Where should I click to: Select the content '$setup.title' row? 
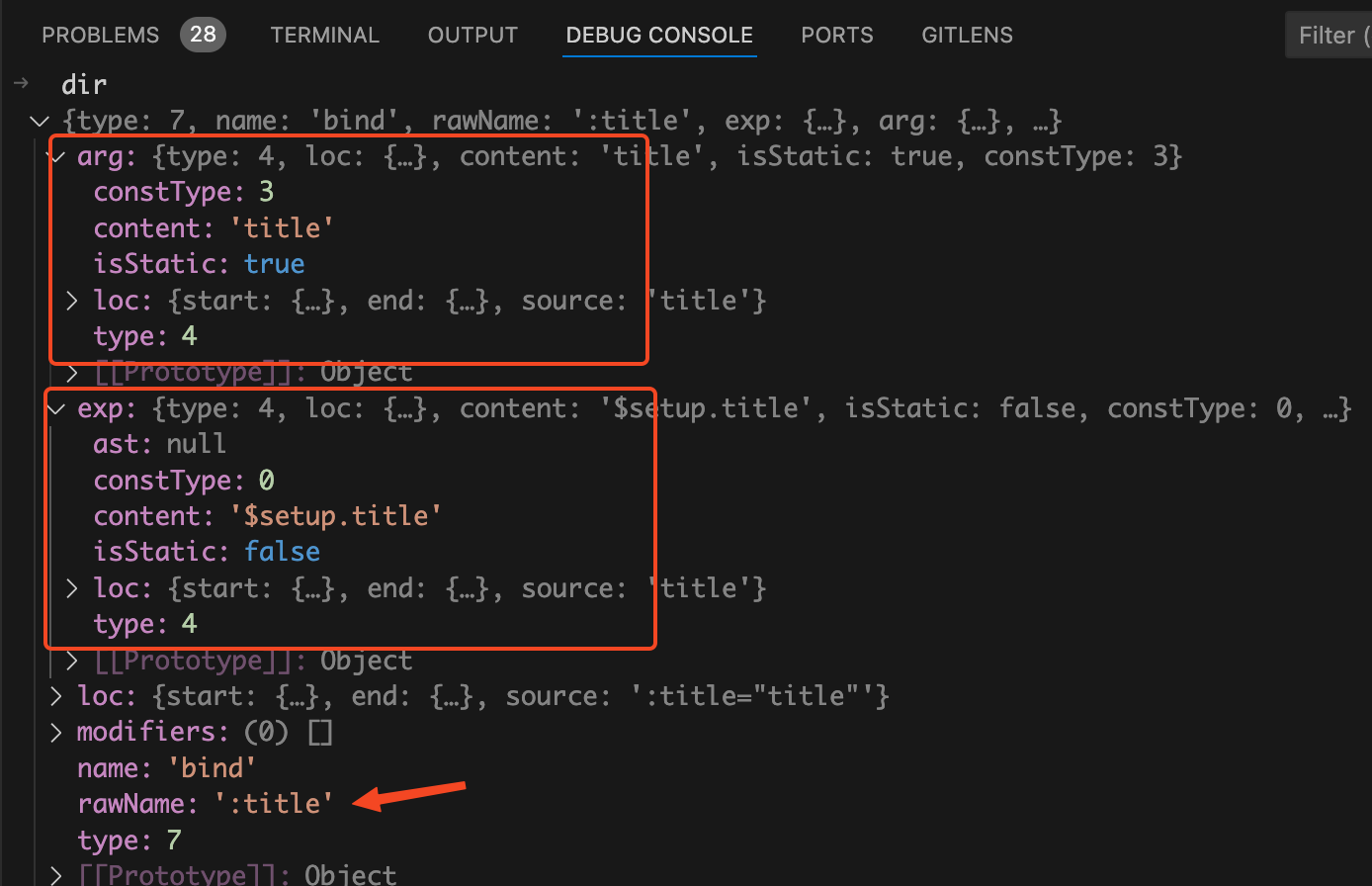(x=267, y=516)
